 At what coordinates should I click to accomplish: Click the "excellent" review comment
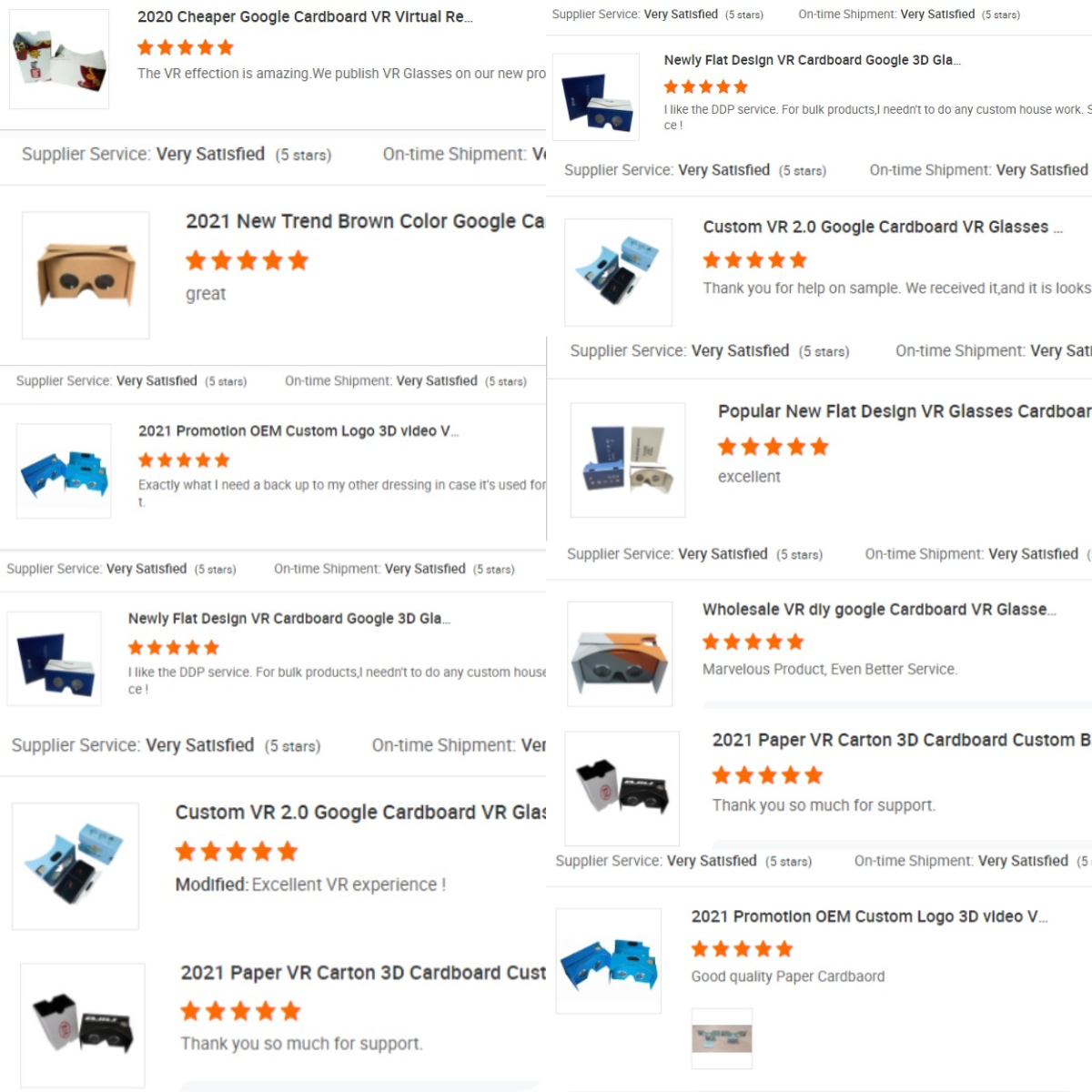point(749,477)
